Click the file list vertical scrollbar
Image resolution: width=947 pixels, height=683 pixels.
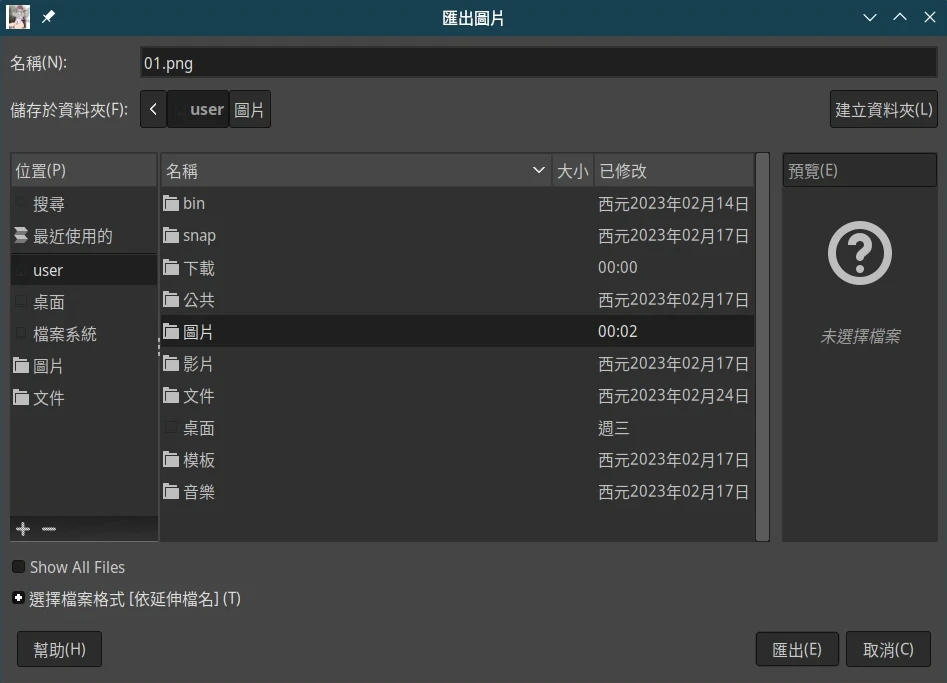762,345
